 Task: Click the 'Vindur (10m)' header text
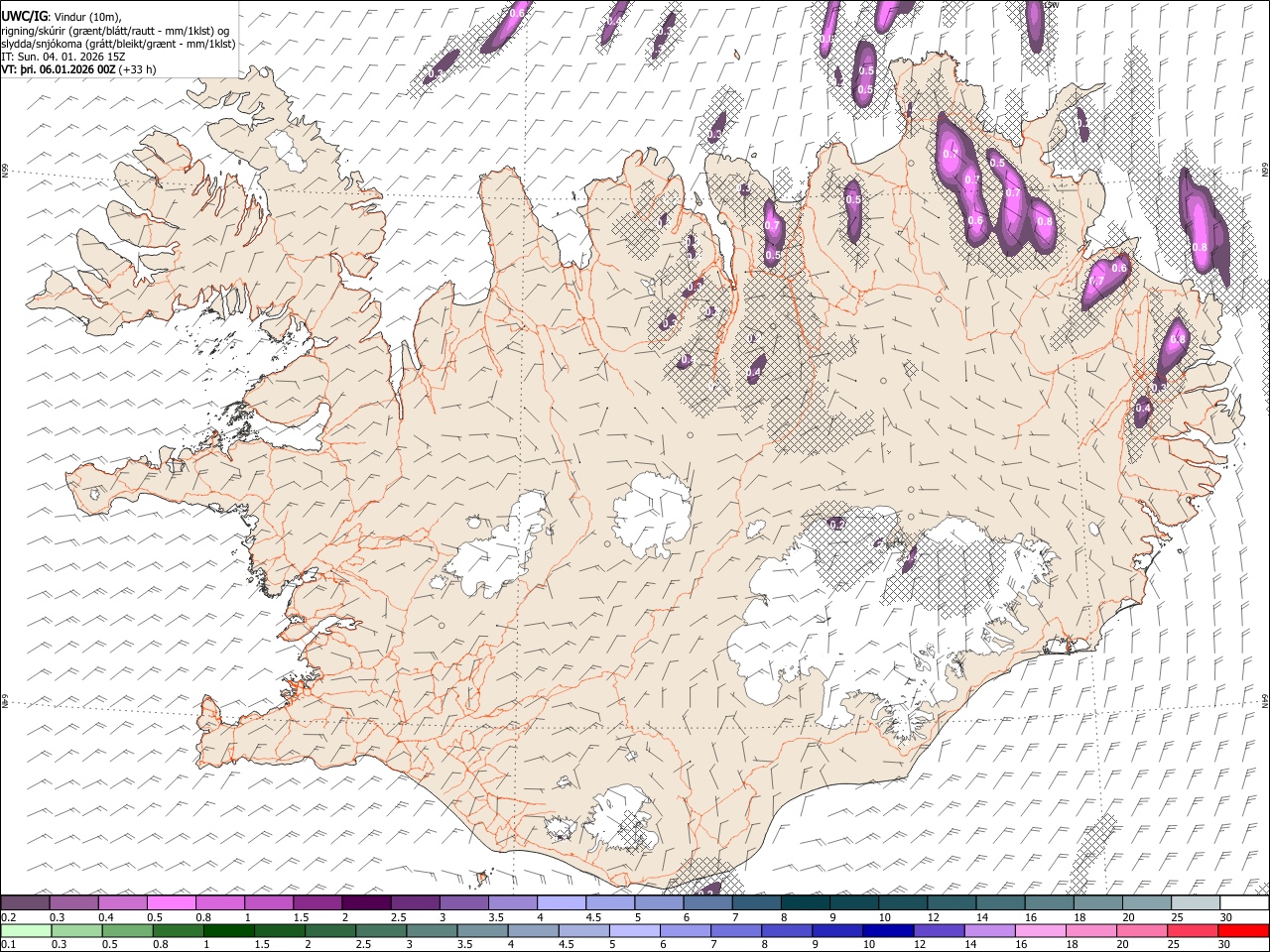click(x=88, y=17)
